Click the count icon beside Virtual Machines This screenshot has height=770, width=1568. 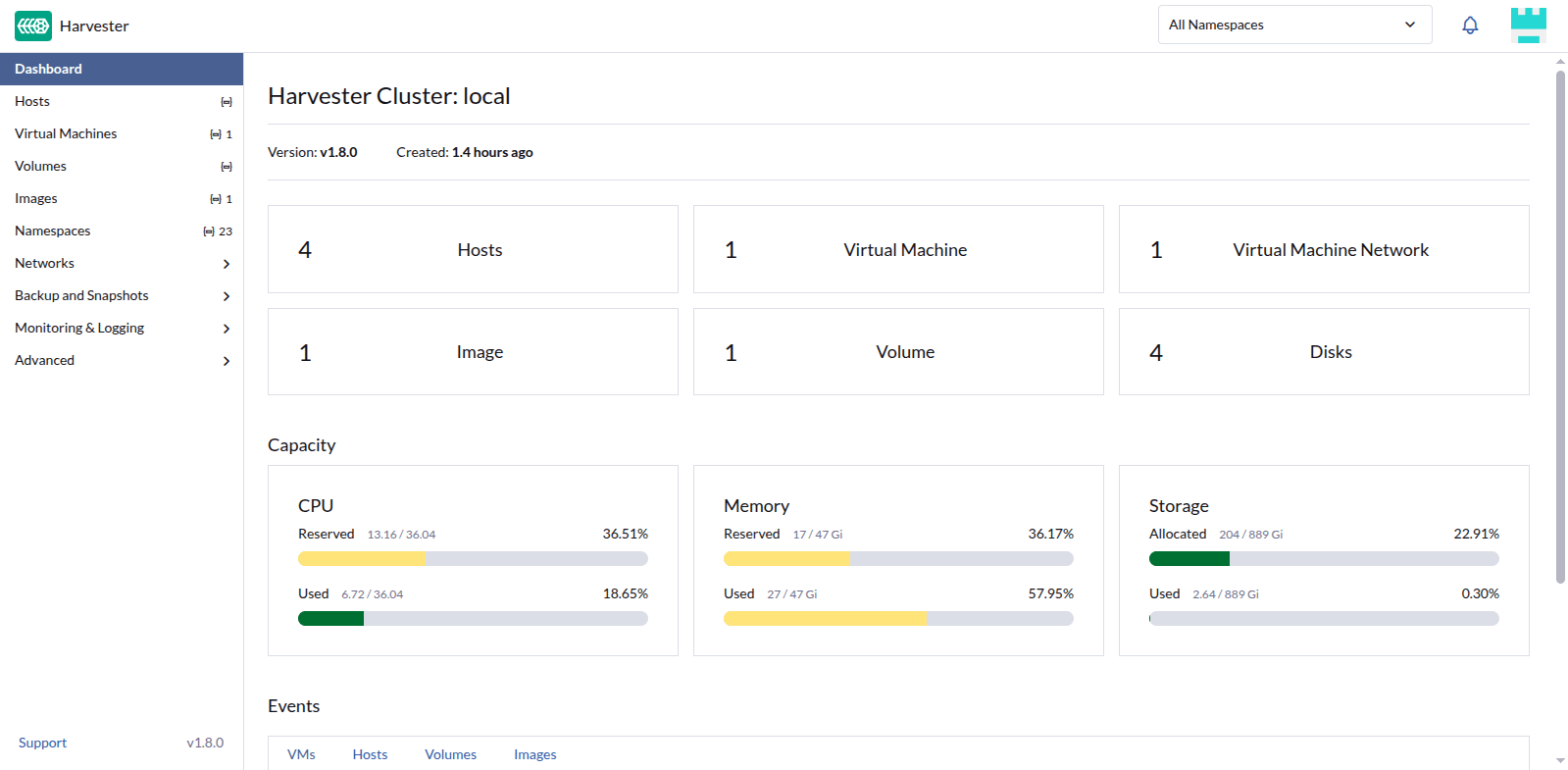216,134
